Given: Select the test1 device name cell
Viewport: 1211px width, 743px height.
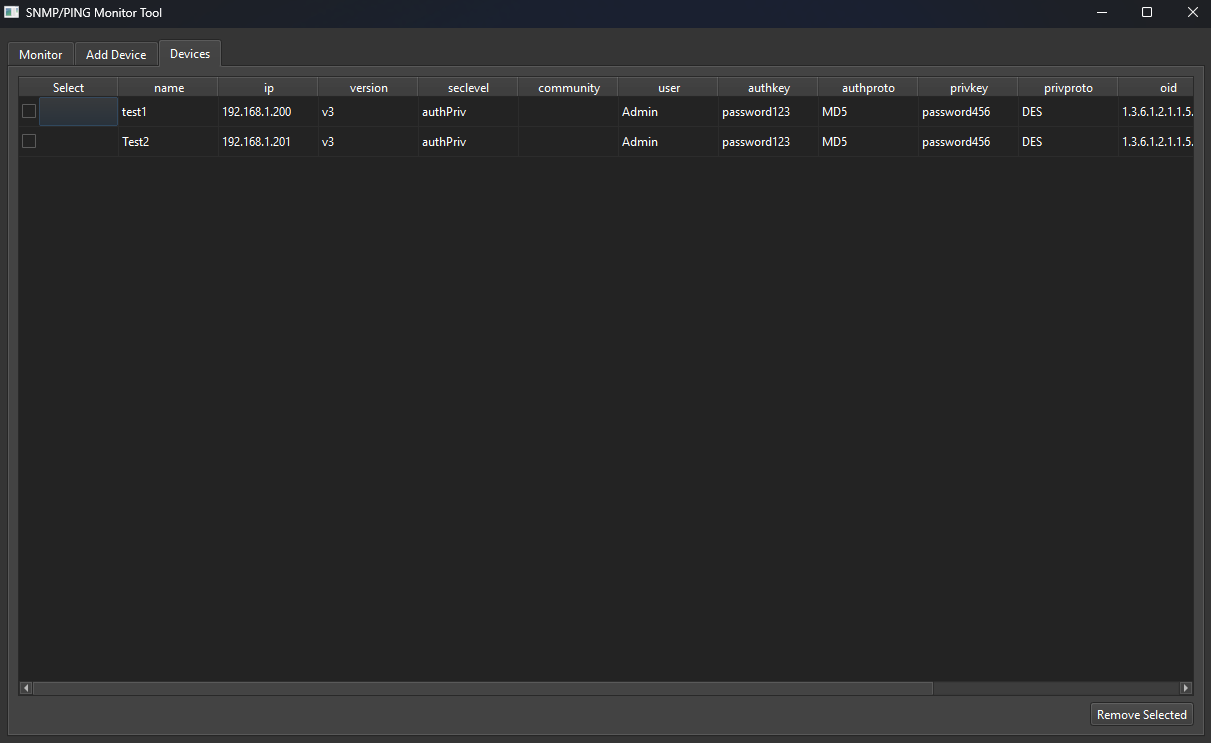Looking at the screenshot, I should (x=167, y=111).
